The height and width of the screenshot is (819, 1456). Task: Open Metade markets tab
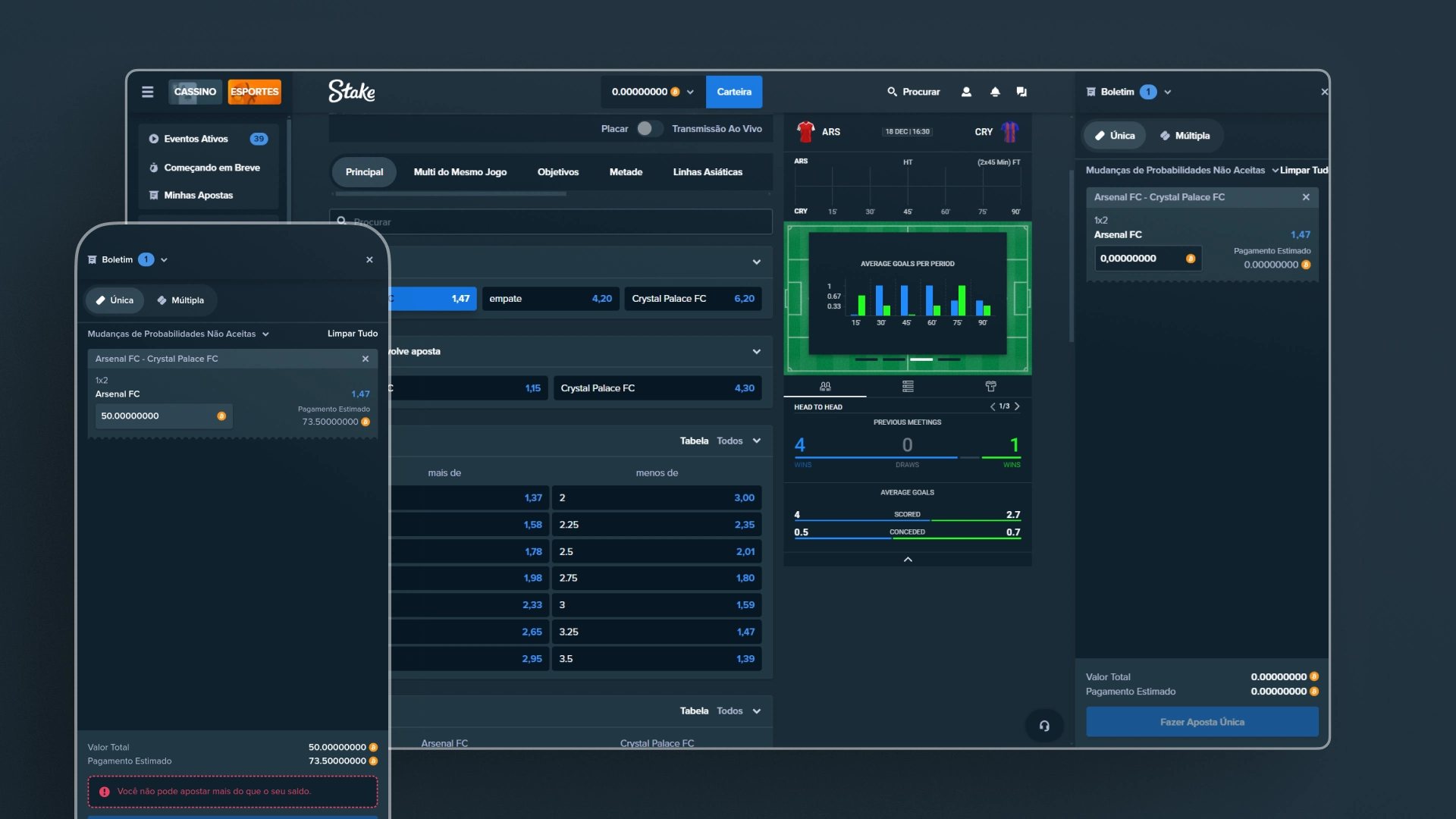[626, 172]
